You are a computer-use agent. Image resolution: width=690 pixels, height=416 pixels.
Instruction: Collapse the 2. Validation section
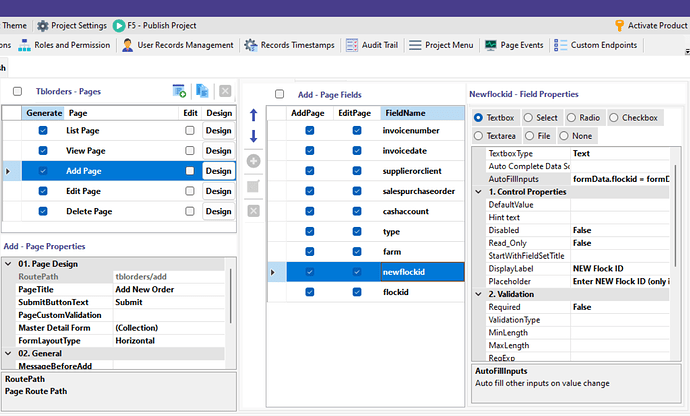coord(479,294)
